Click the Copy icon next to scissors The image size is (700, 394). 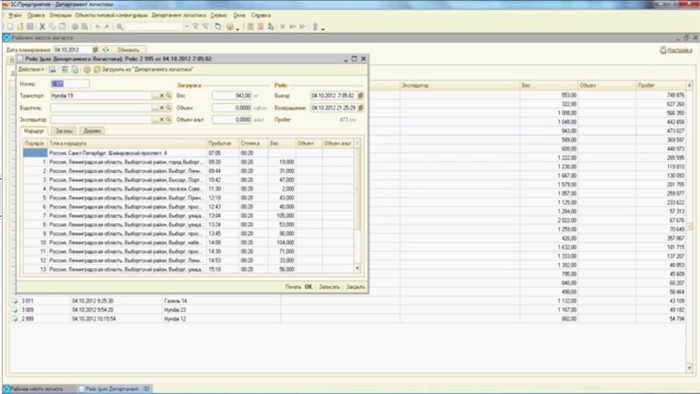pyautogui.click(x=52, y=27)
